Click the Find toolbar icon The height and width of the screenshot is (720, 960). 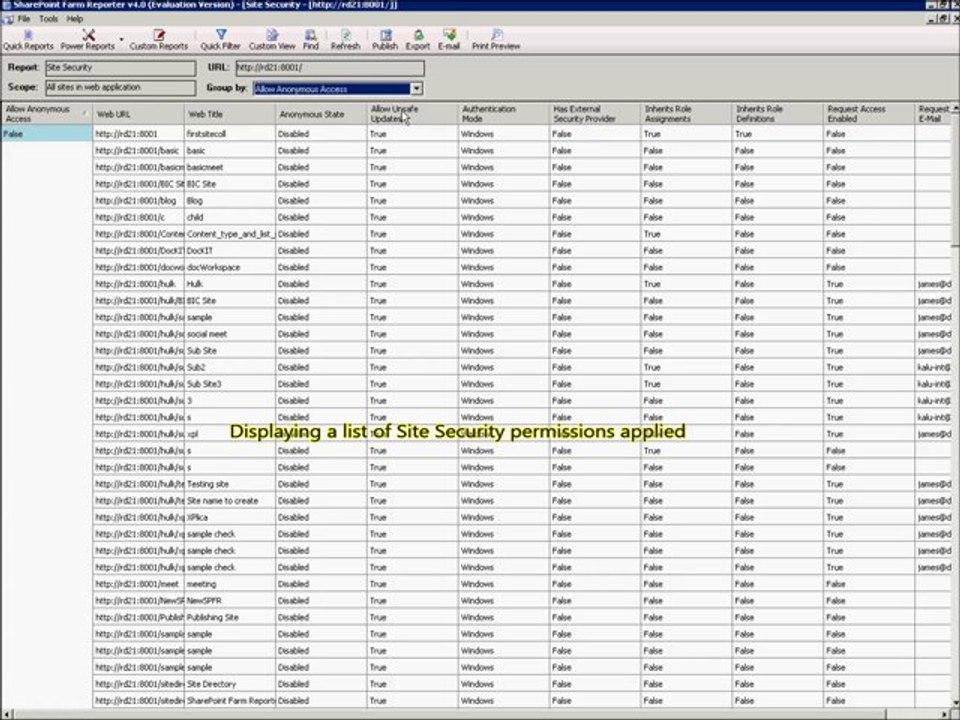tap(311, 40)
